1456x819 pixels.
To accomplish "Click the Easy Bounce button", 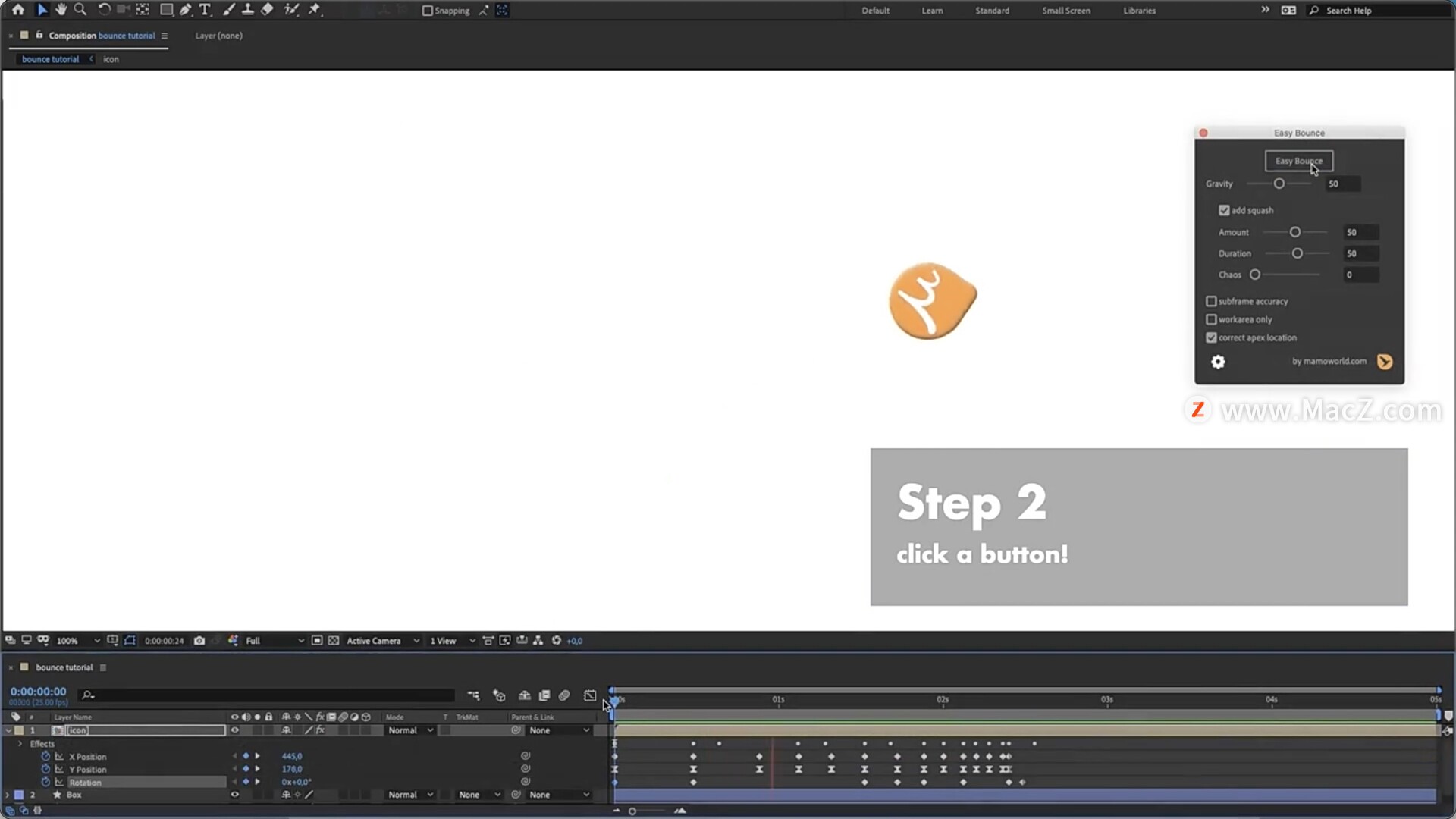I will click(1298, 161).
